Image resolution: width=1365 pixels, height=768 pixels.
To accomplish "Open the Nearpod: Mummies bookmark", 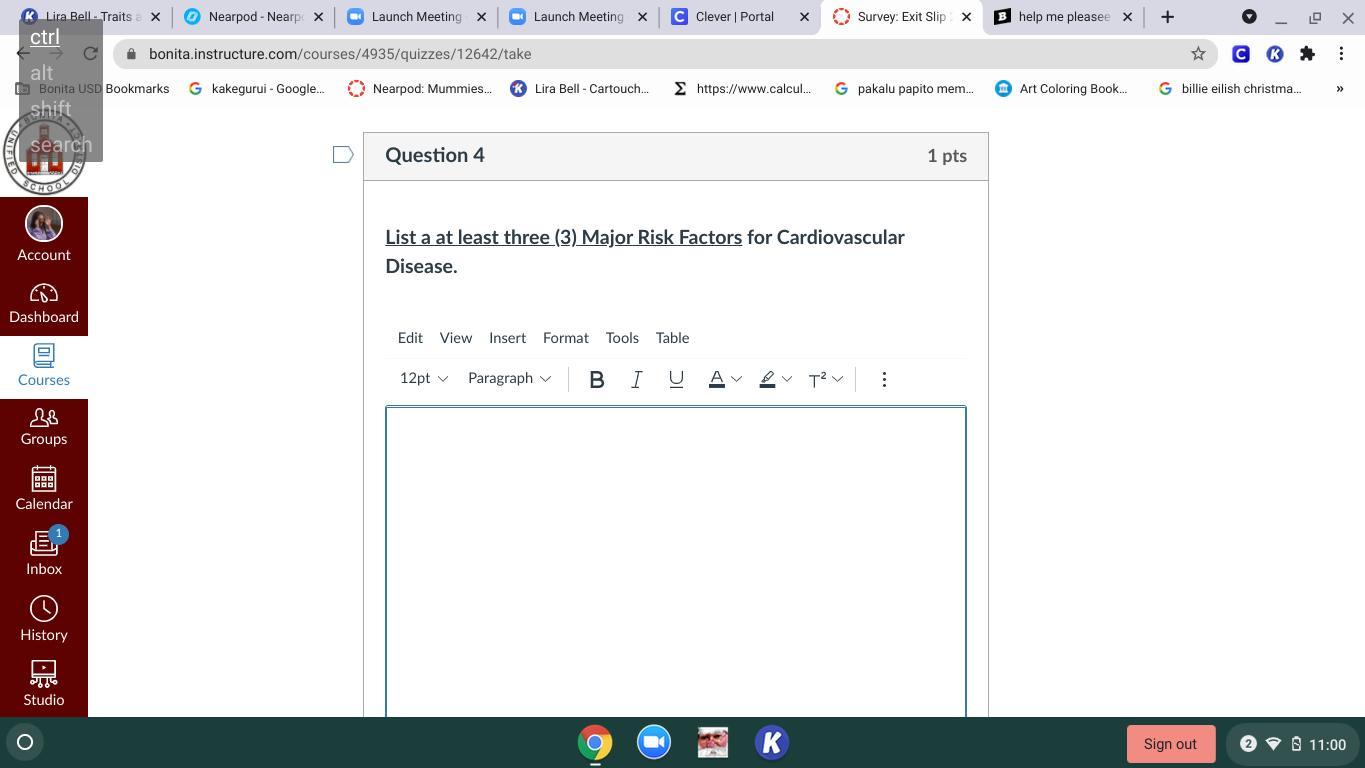I will [x=420, y=89].
